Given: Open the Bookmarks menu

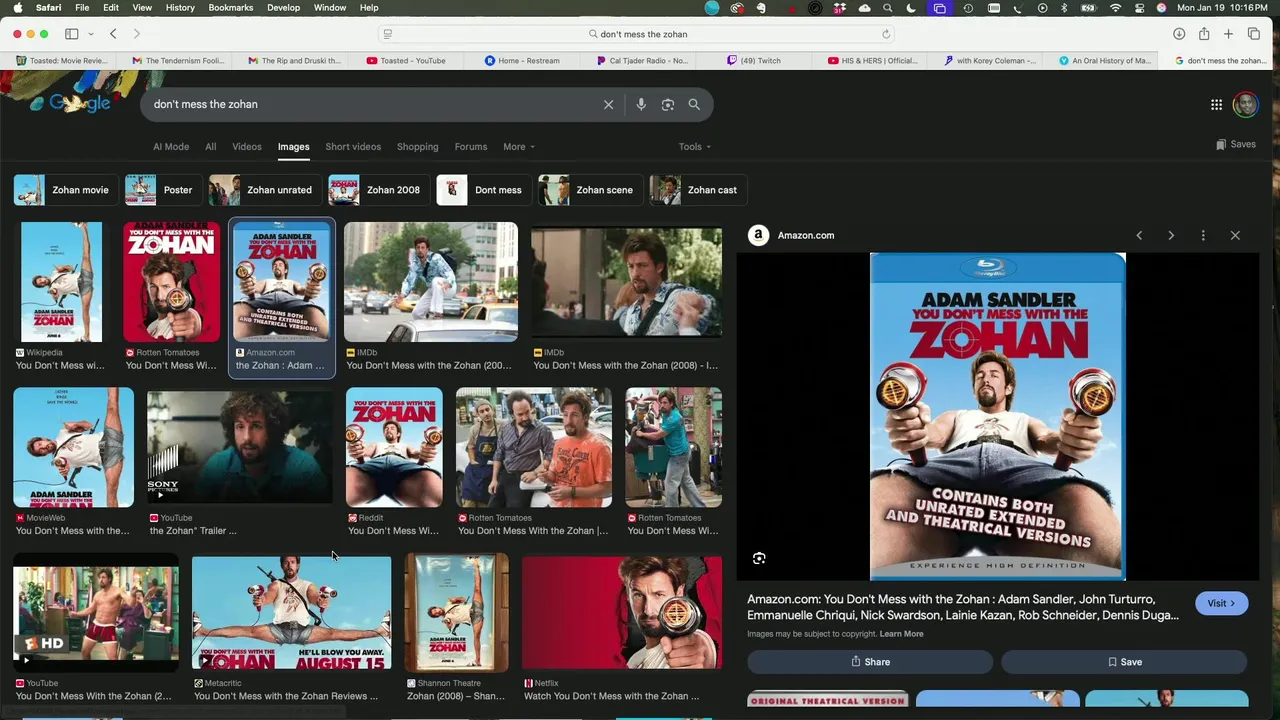Looking at the screenshot, I should point(230,8).
